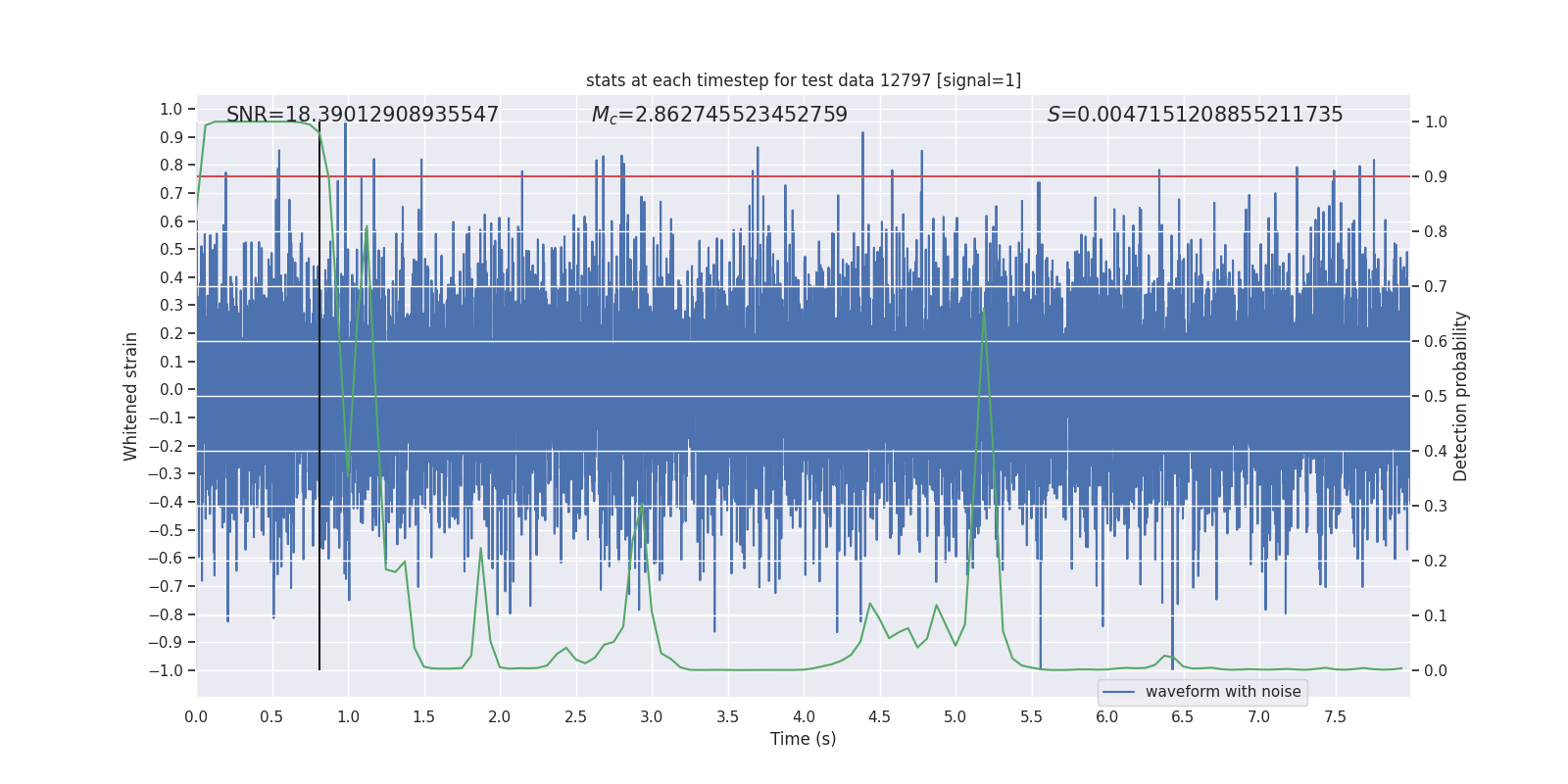Click the 2.0 tick on the Time axis
This screenshot has width=1568, height=784.
pos(500,716)
